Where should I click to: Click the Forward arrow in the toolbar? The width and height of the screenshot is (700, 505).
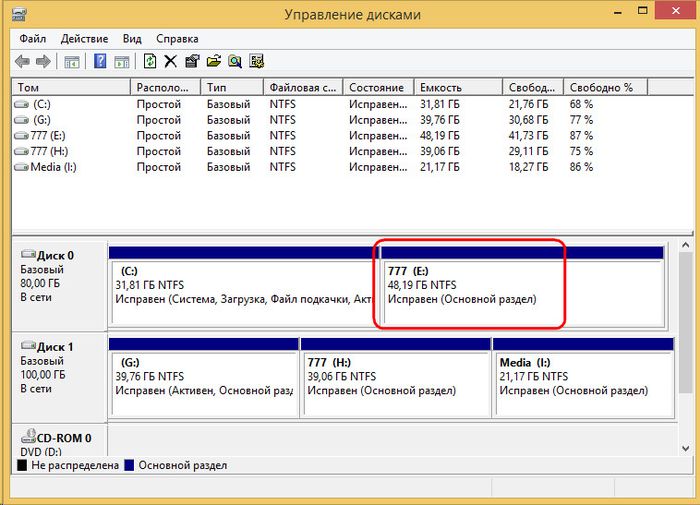(44, 61)
